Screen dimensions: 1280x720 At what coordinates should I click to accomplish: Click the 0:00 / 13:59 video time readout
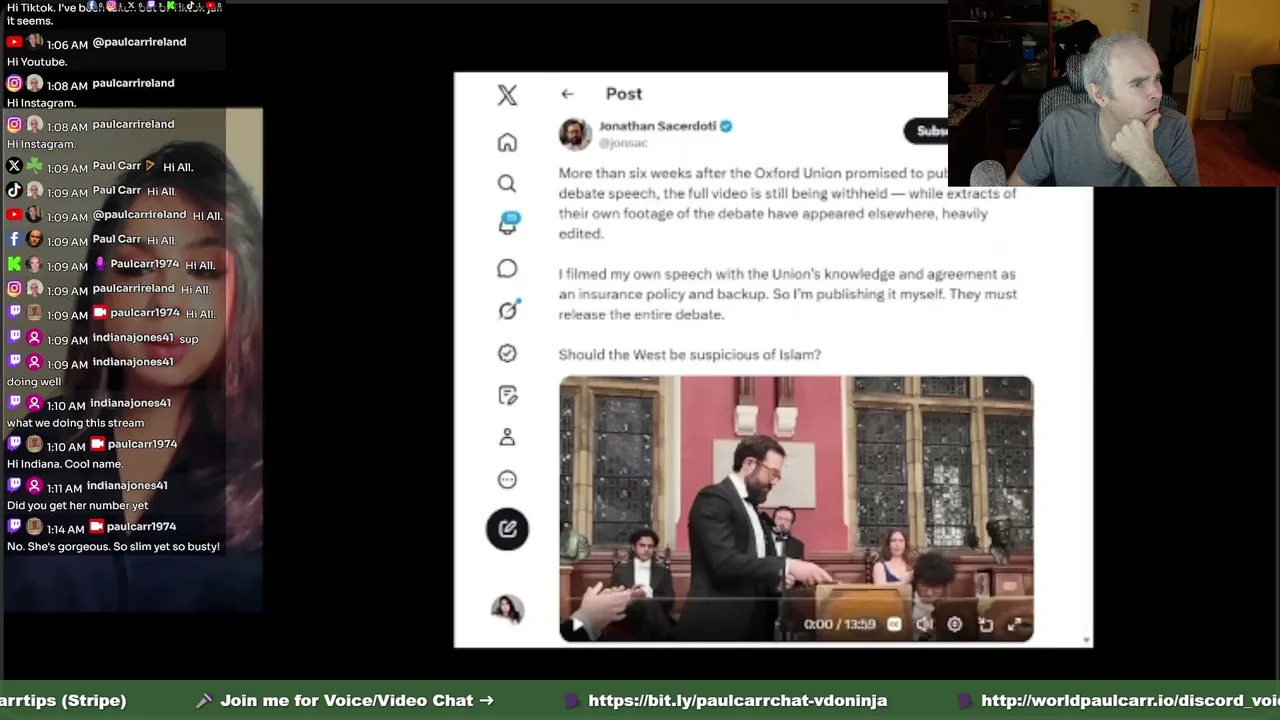pyautogui.click(x=839, y=624)
